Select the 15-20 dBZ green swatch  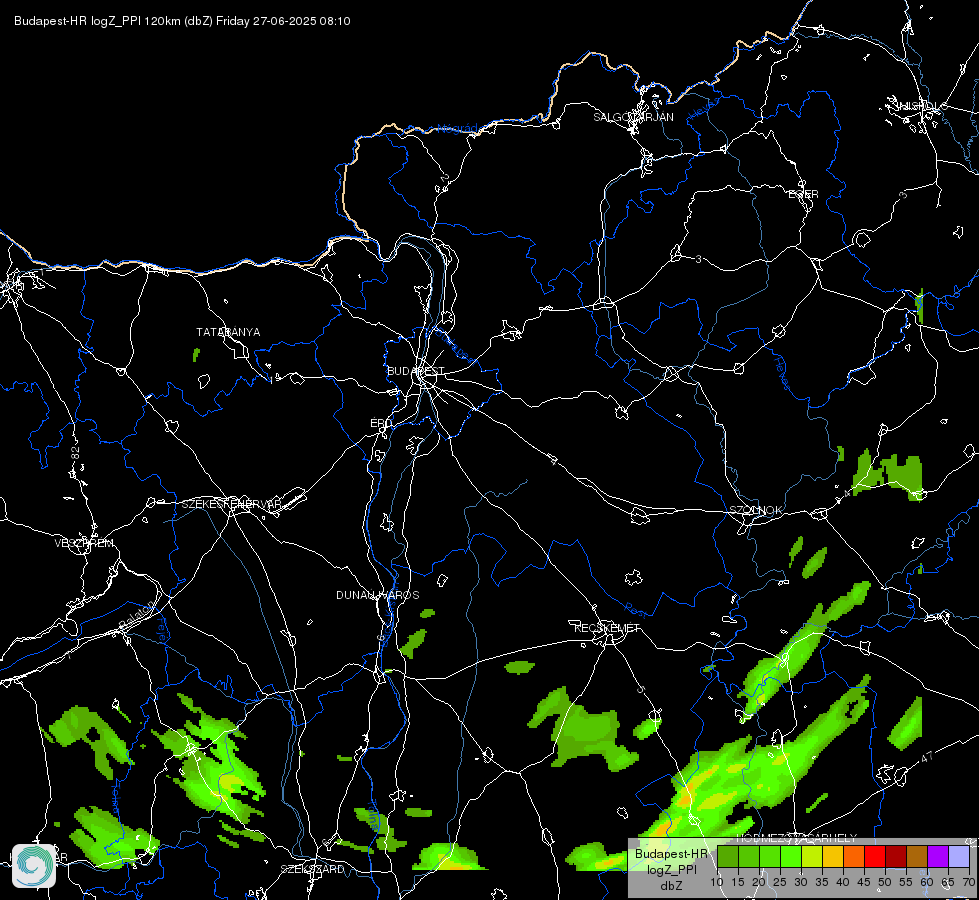point(749,856)
